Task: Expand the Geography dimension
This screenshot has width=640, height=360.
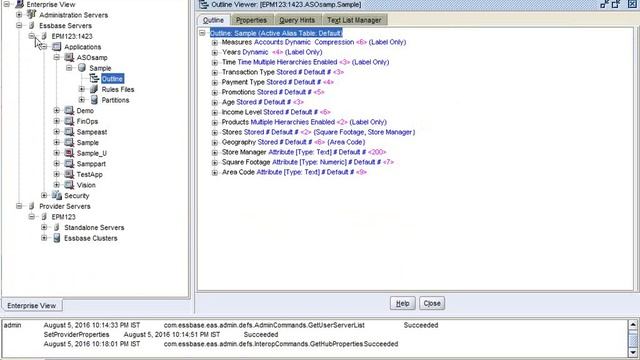Action: [215, 142]
